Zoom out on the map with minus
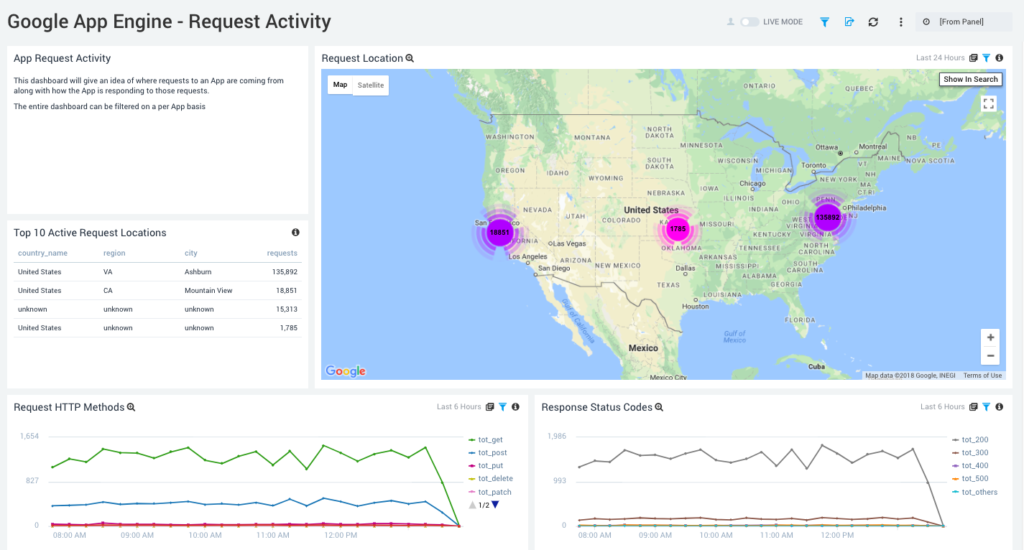This screenshot has width=1024, height=550. tap(991, 356)
